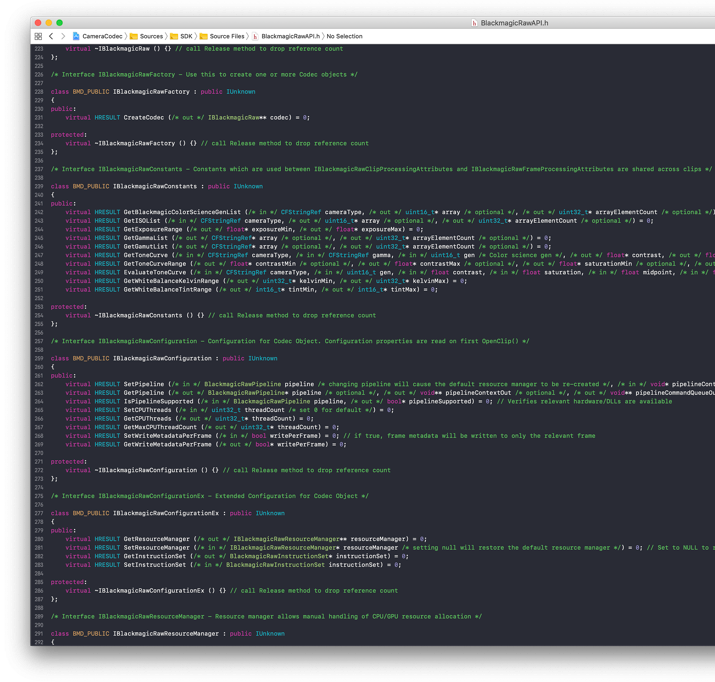715x682 pixels.
Task: Close the window with the red button
Action: click(x=38, y=23)
